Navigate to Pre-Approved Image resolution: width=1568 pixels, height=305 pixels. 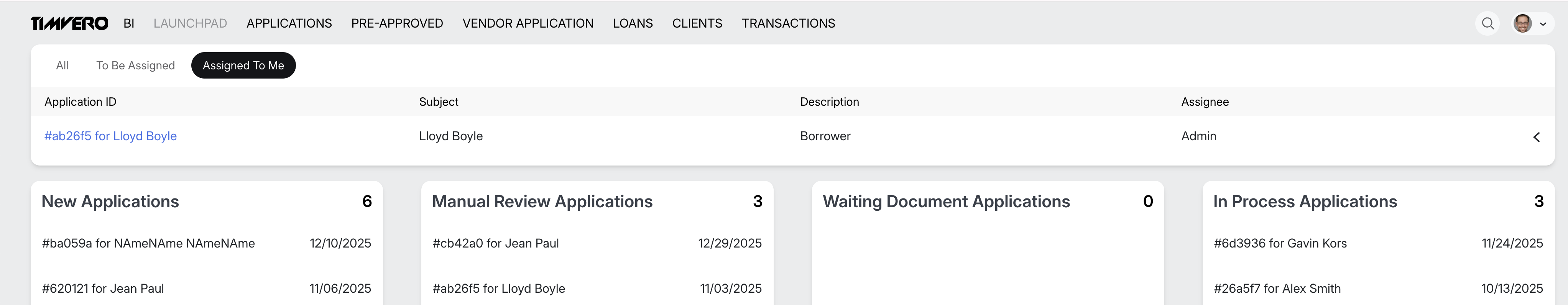pyautogui.click(x=397, y=23)
